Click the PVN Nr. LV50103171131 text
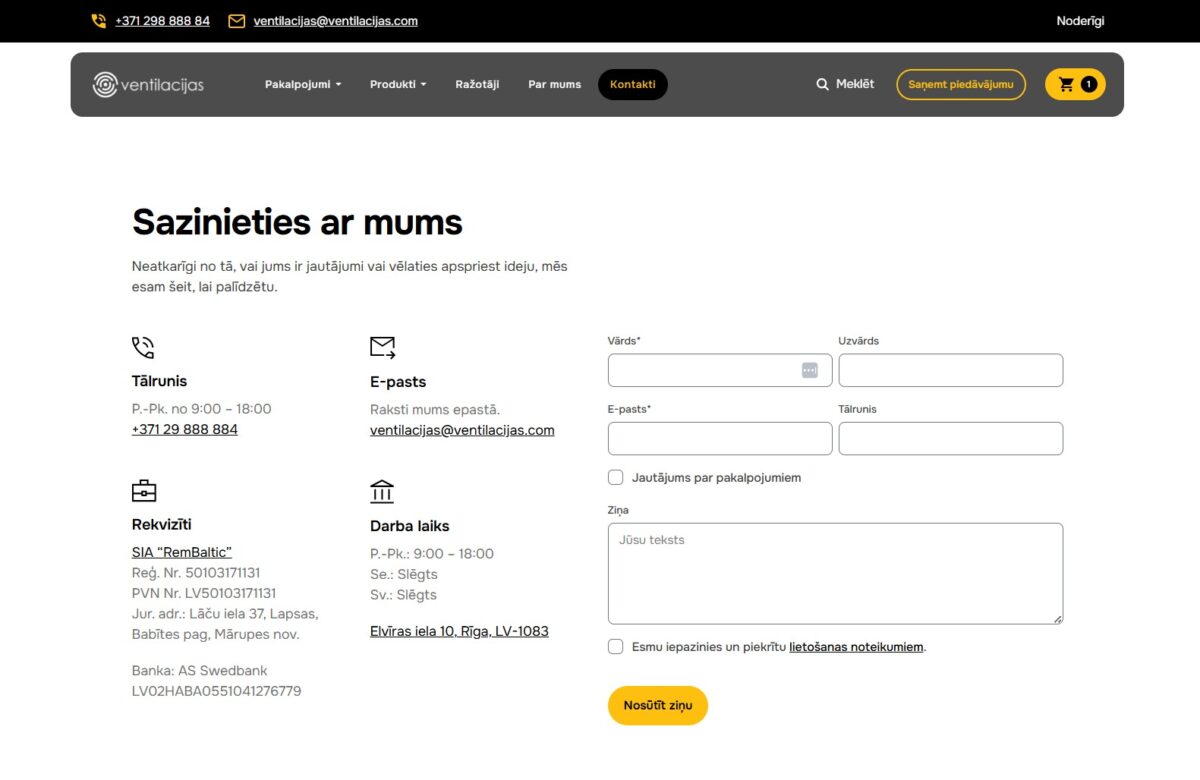 pyautogui.click(x=204, y=593)
